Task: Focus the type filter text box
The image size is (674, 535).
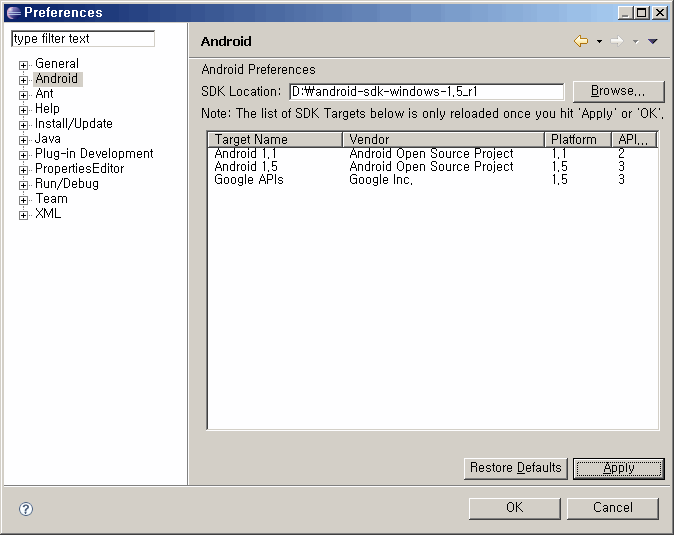Action: click(x=83, y=39)
